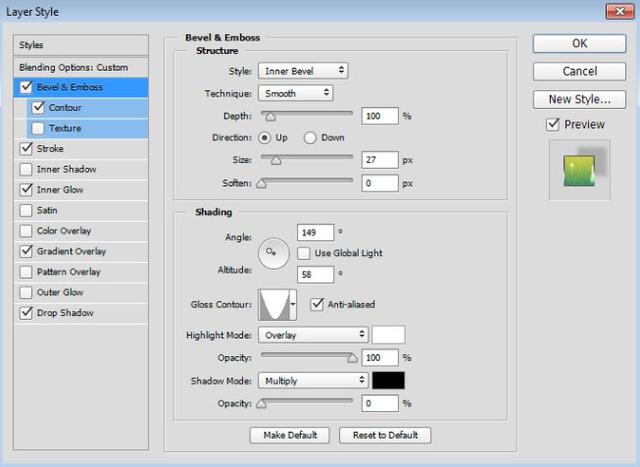Open the Shadow Mode Multiply dropdown
The width and height of the screenshot is (640, 467).
313,380
